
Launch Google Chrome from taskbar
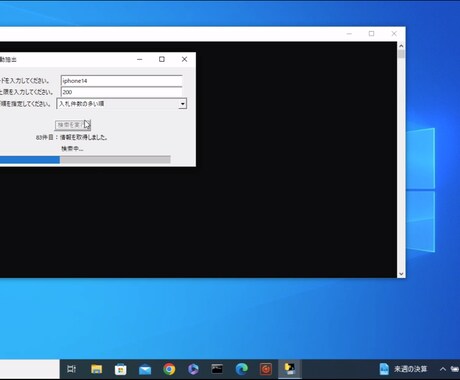tap(169, 369)
